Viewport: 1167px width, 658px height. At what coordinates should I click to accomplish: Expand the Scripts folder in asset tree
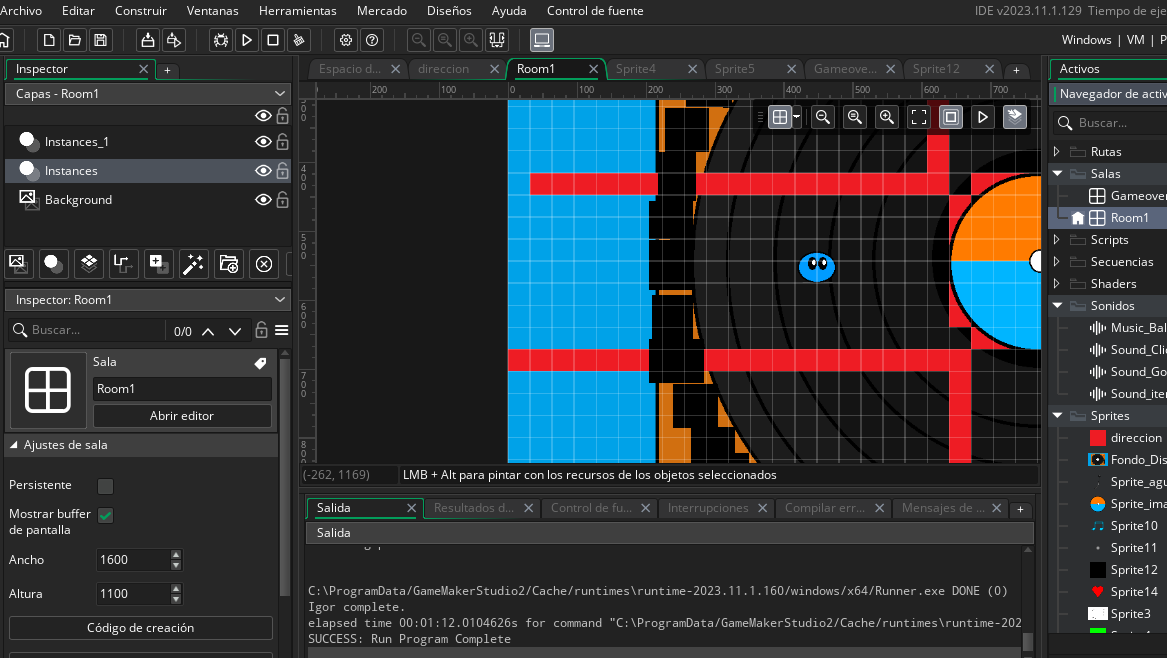[x=1056, y=240]
